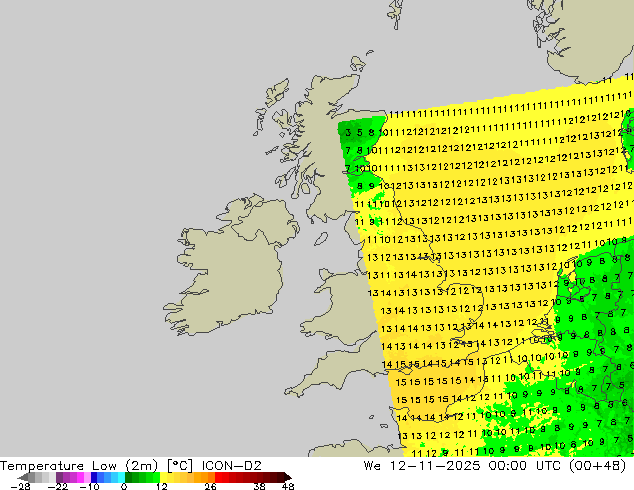Click the -22 legend value
The image size is (634, 490).
pyautogui.click(x=58, y=486)
